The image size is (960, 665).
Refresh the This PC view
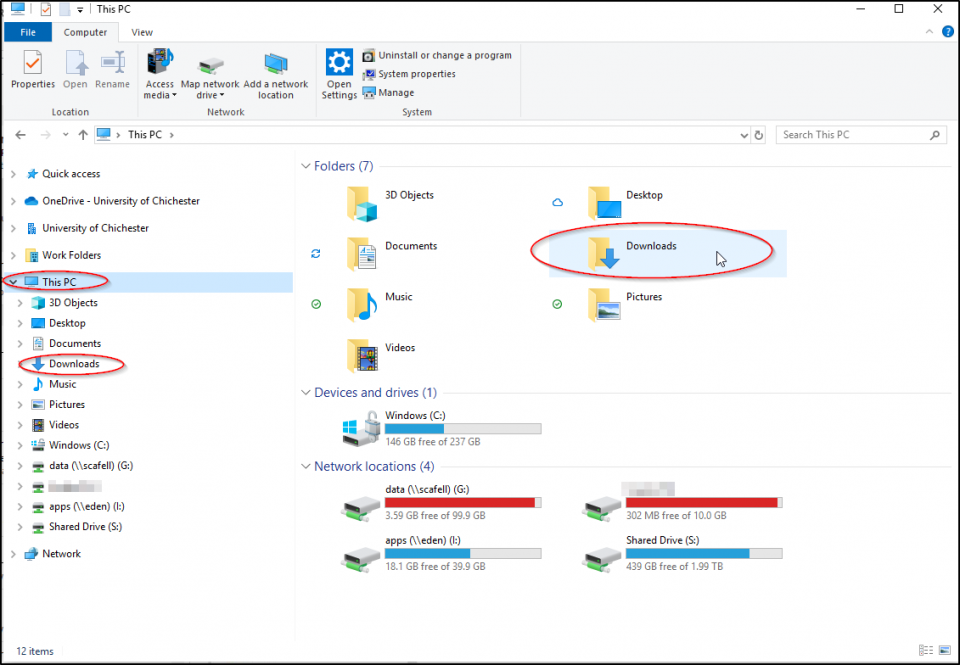pos(759,135)
